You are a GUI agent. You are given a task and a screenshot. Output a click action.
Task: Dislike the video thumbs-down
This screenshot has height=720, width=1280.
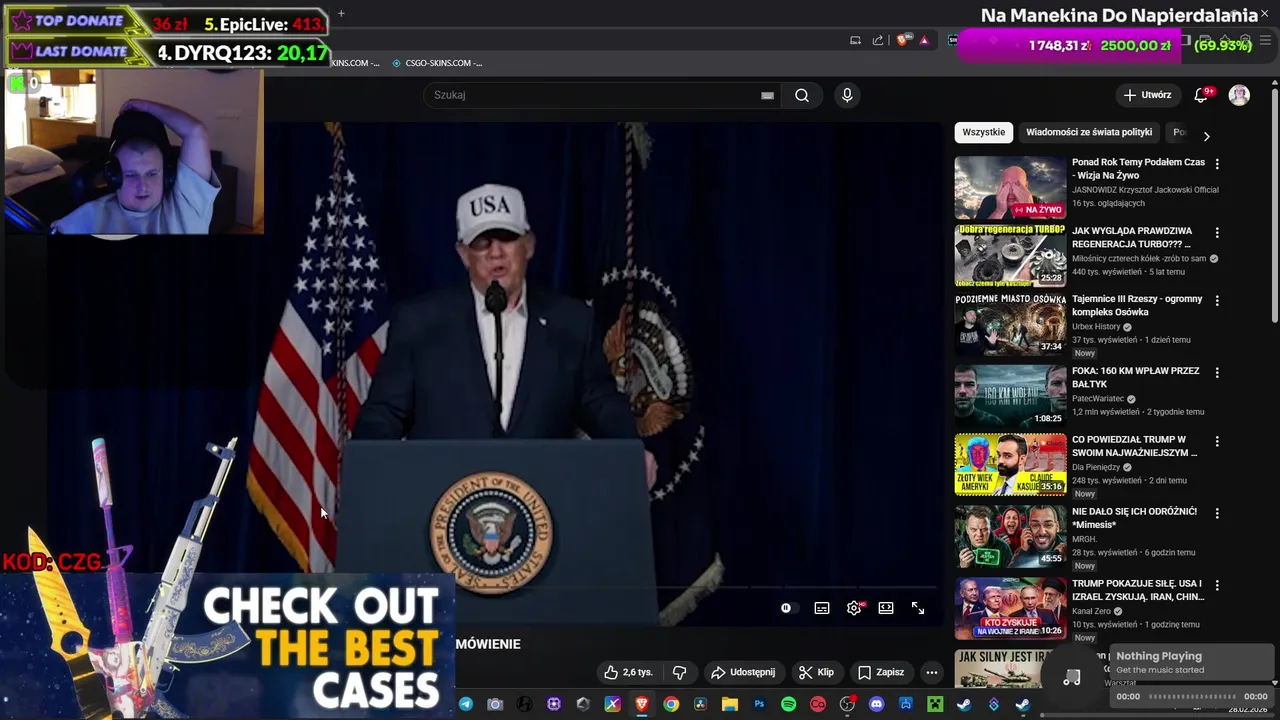click(x=679, y=672)
